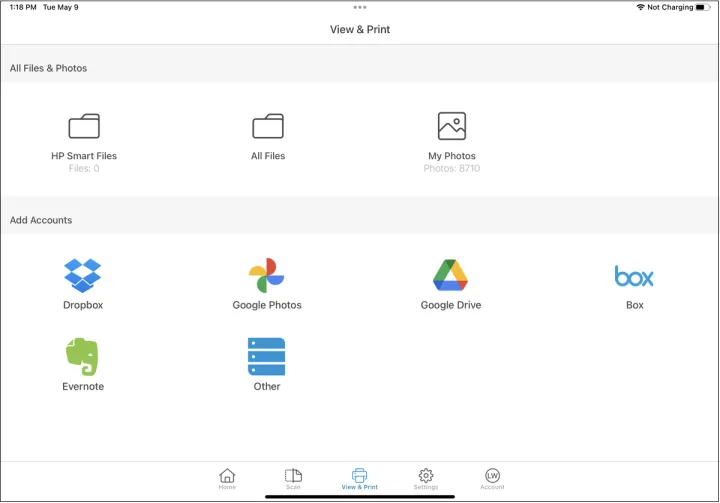720x503 pixels.
Task: Go to the Scan tab
Action: click(293, 478)
